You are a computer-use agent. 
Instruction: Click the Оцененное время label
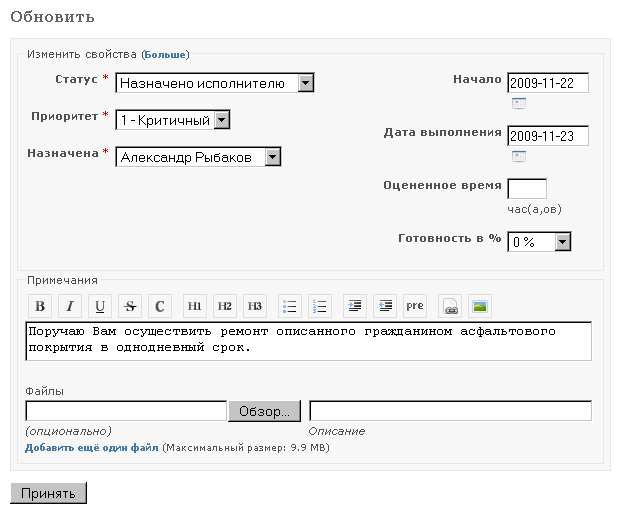[x=442, y=185]
